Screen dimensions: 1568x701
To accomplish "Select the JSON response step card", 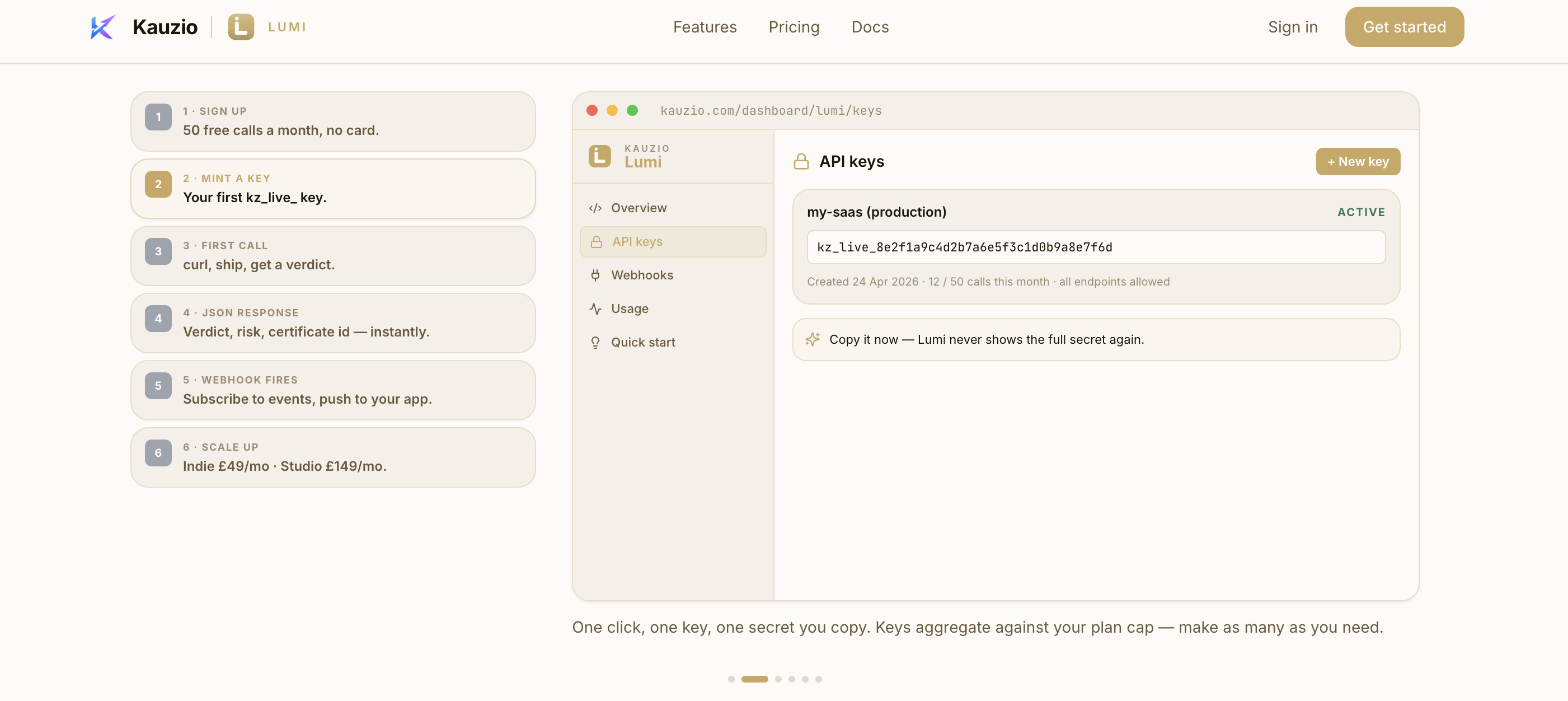I will [x=333, y=323].
